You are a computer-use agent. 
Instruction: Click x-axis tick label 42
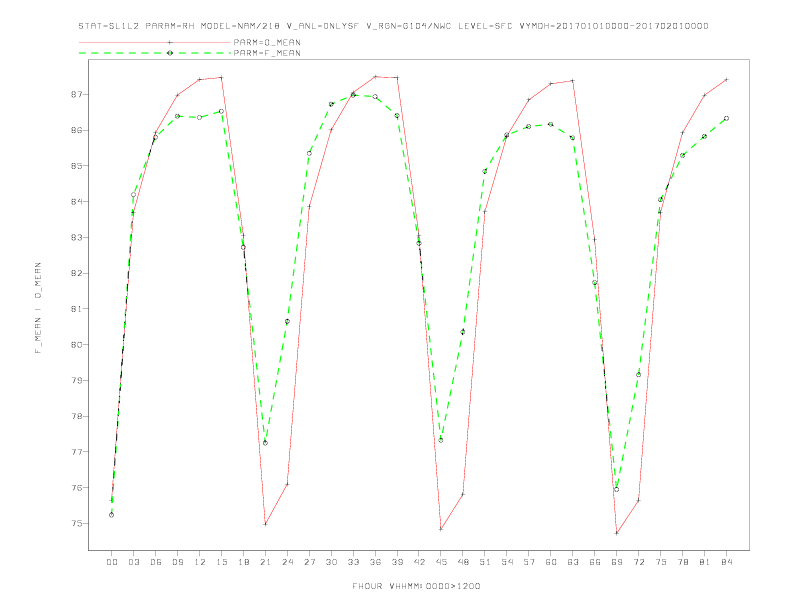click(x=419, y=562)
